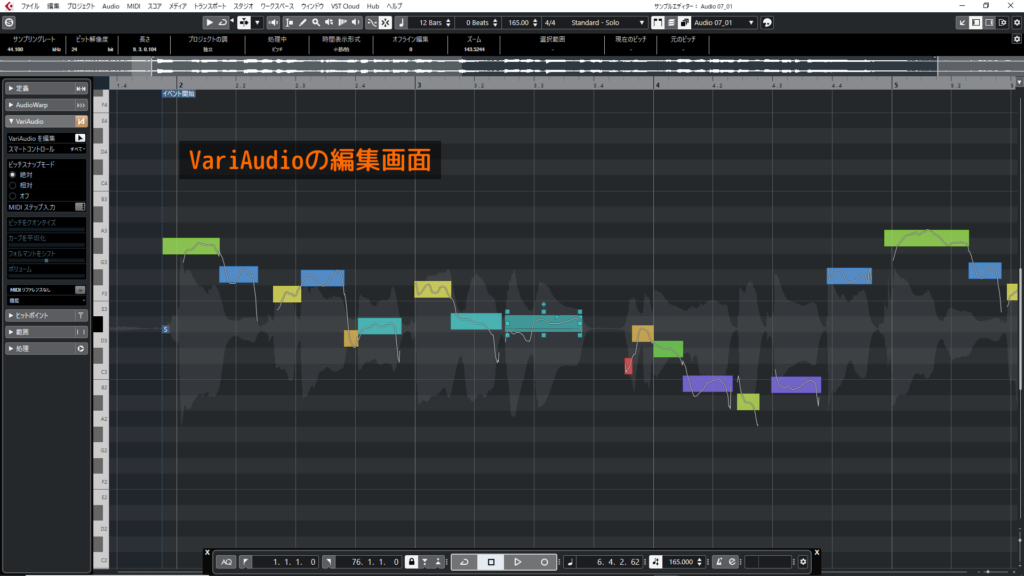1024x576 pixels.
Task: Click the tempo track icon near 165.000
Action: 655,562
